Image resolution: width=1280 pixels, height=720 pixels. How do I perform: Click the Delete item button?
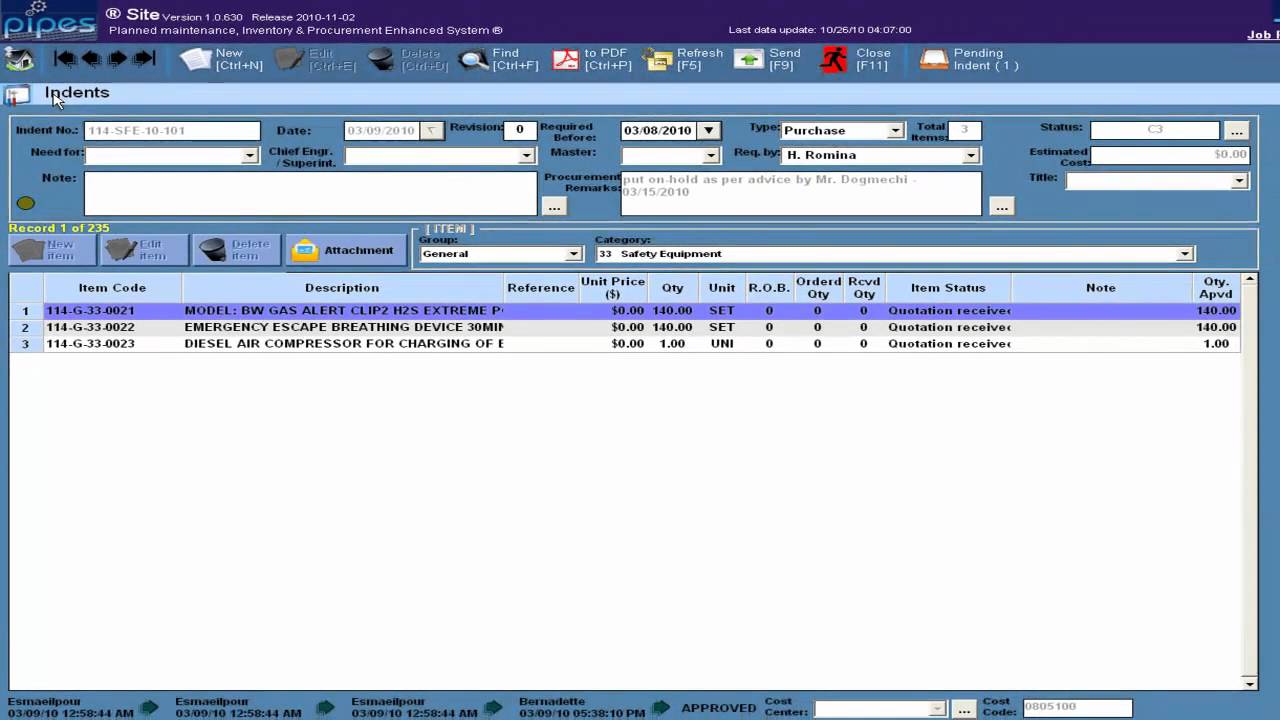[x=236, y=250]
